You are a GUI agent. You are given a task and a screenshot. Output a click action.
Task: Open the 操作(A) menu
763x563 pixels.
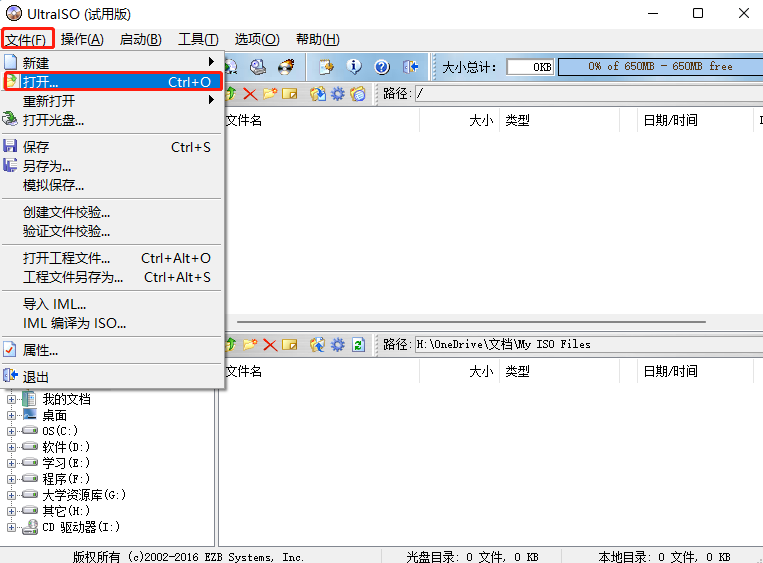tap(82, 39)
